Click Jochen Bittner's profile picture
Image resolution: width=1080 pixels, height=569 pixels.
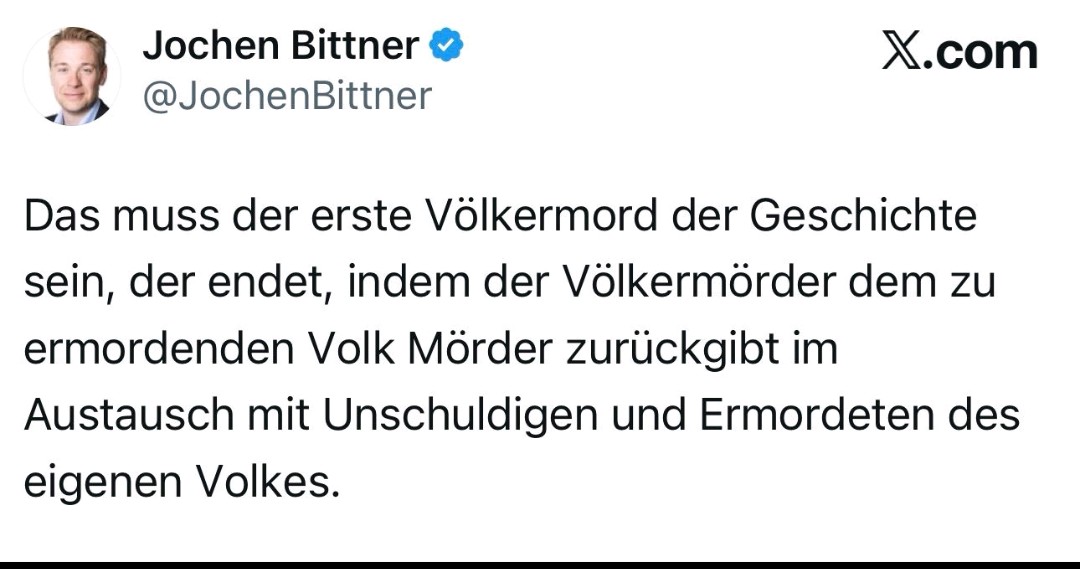[70, 76]
